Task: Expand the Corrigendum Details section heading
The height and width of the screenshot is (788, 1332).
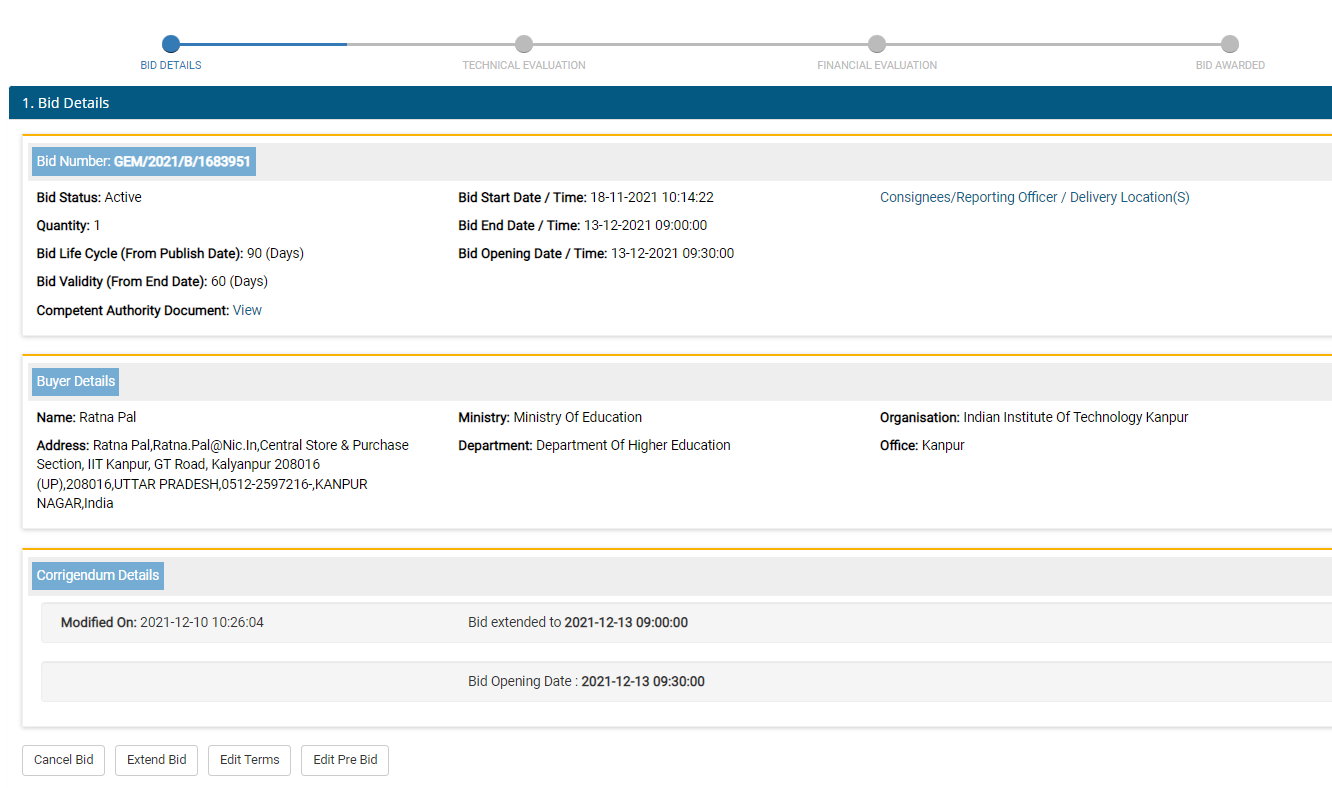Action: (x=98, y=576)
